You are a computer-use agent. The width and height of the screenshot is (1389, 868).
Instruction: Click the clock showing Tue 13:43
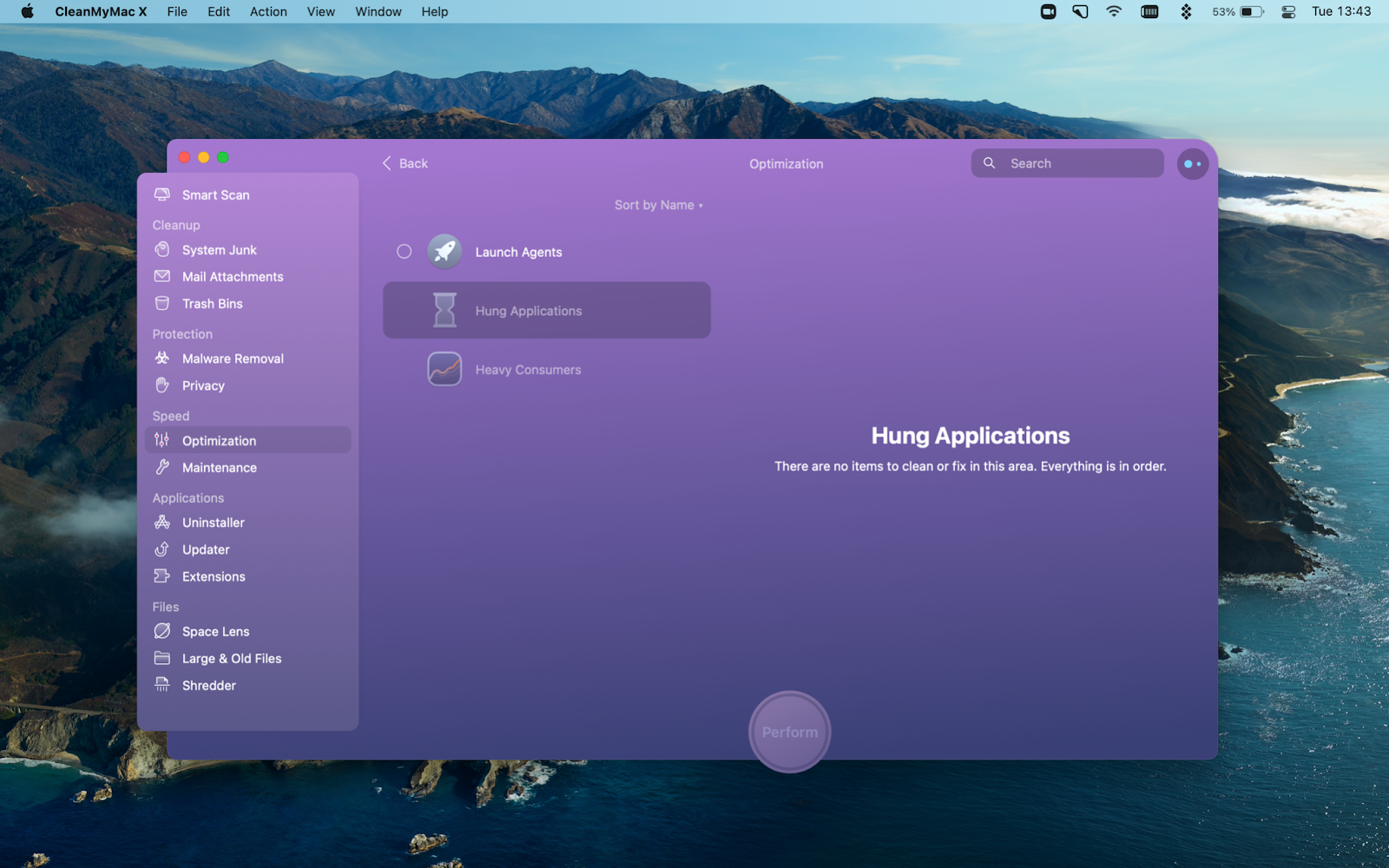click(1341, 11)
